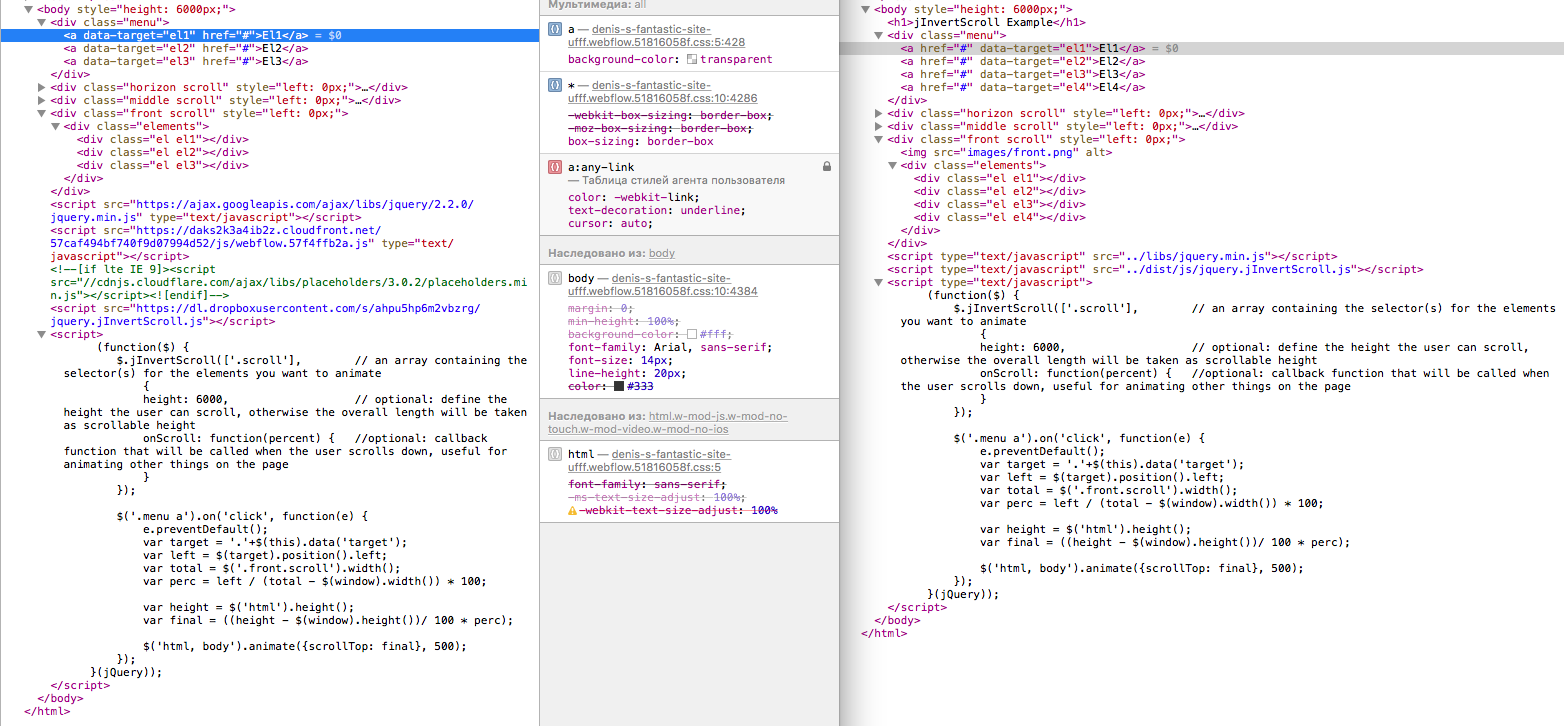Click 'text-decoration: underline' property
Image resolution: width=1564 pixels, height=726 pixels.
click(657, 211)
